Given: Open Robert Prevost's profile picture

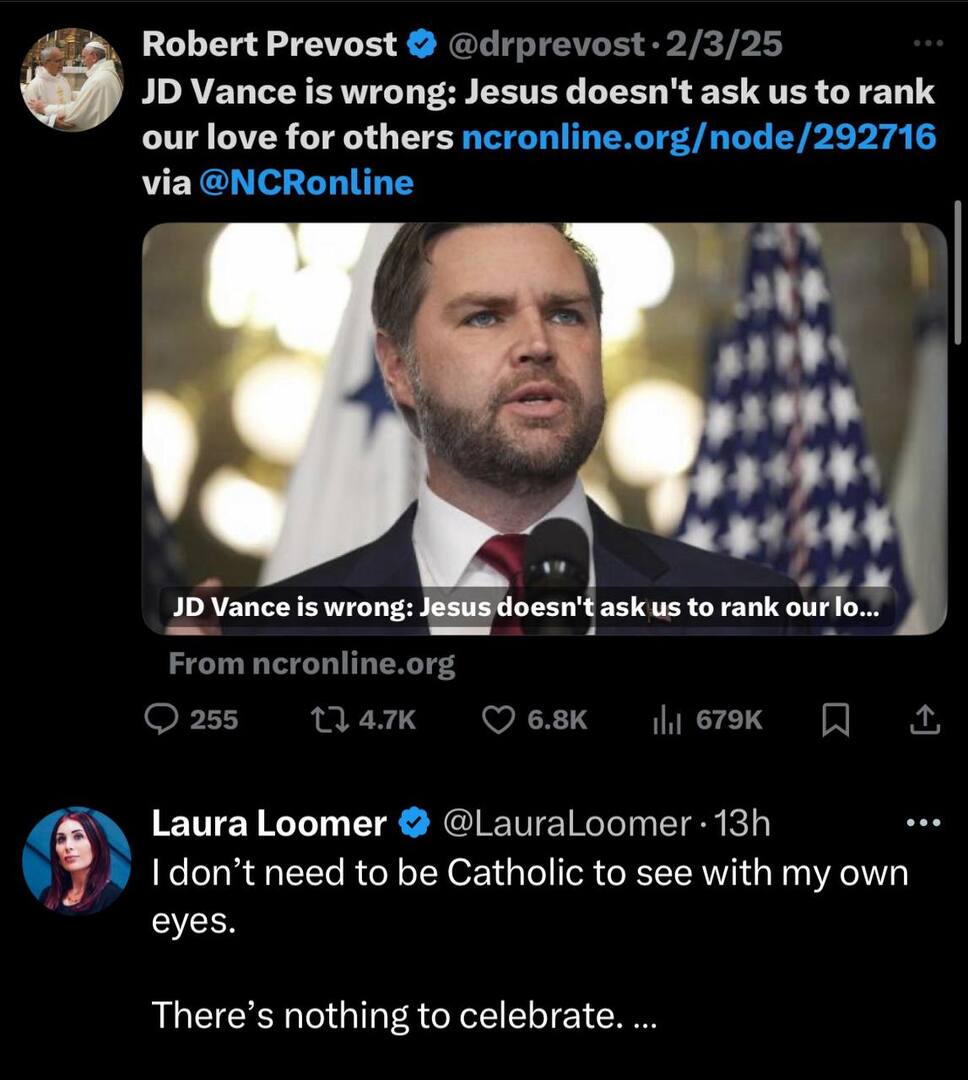Looking at the screenshot, I should coord(72,79).
